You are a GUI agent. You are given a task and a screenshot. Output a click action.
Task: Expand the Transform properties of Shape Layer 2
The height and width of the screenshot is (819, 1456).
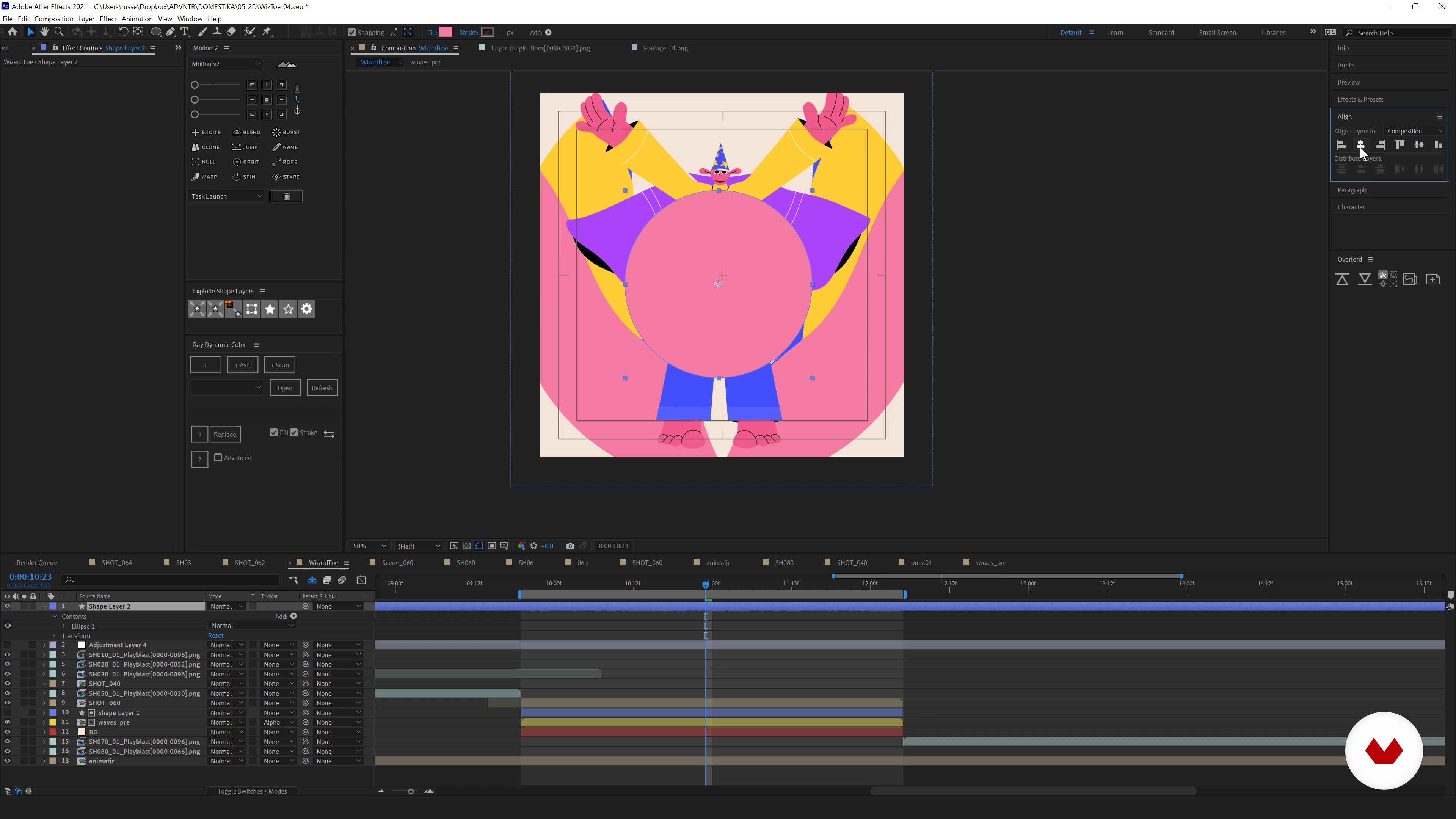pyautogui.click(x=54, y=636)
